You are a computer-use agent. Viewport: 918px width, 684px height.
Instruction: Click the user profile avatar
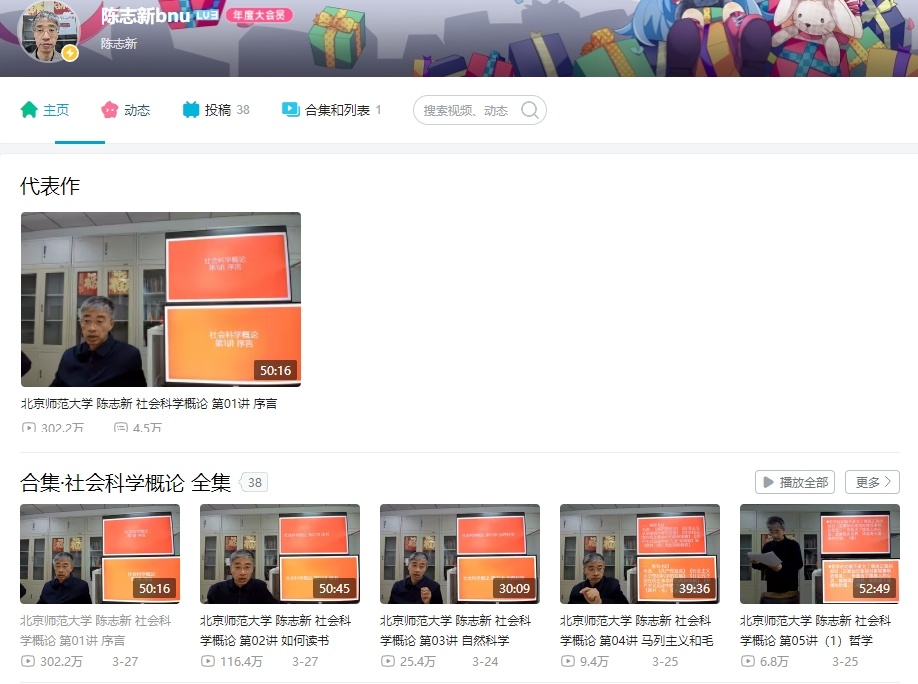point(49,32)
